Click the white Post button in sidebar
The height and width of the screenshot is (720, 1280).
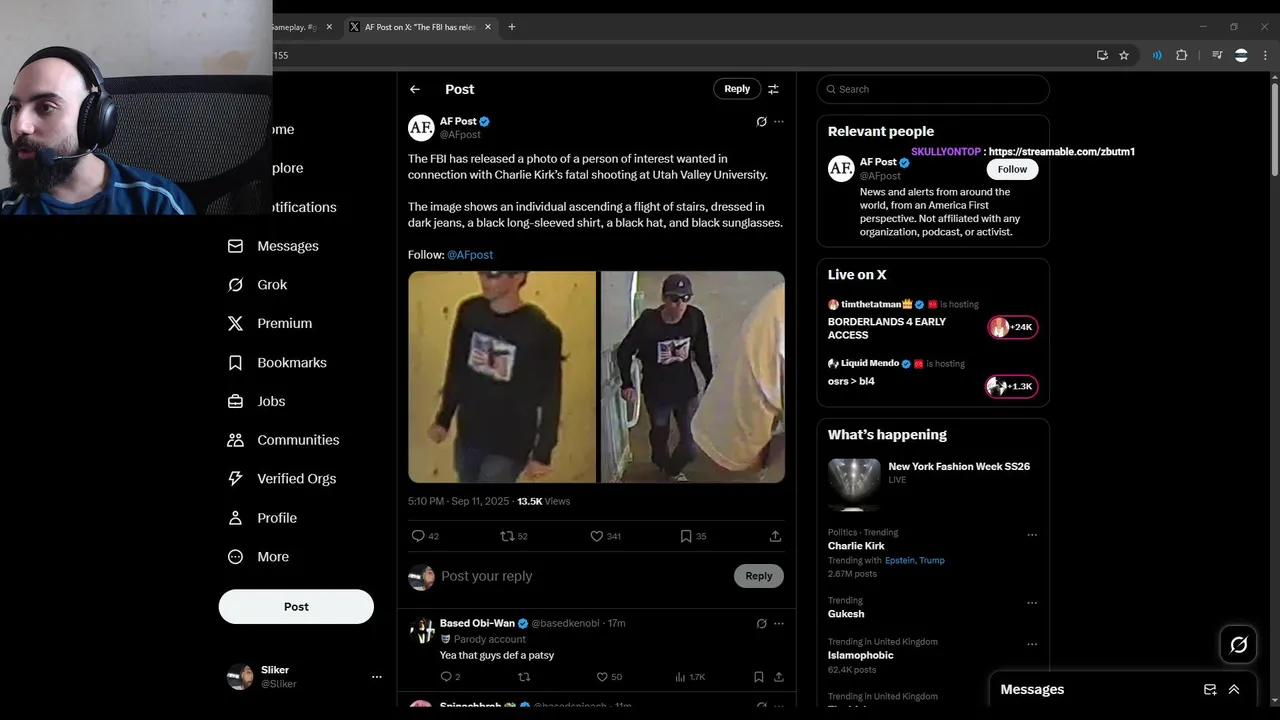296,607
